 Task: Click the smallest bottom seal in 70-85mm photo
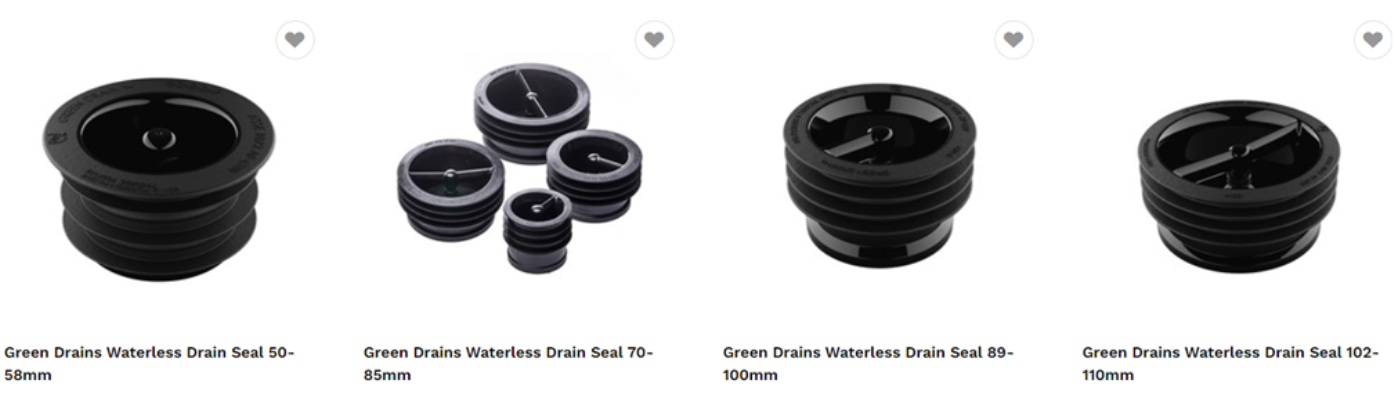[537, 229]
